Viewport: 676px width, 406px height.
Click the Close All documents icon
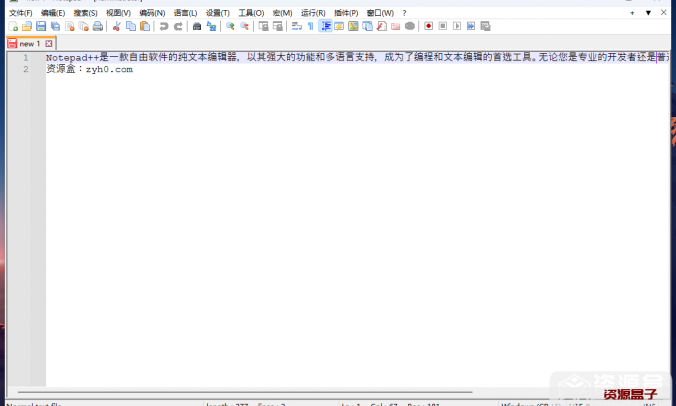click(84, 26)
